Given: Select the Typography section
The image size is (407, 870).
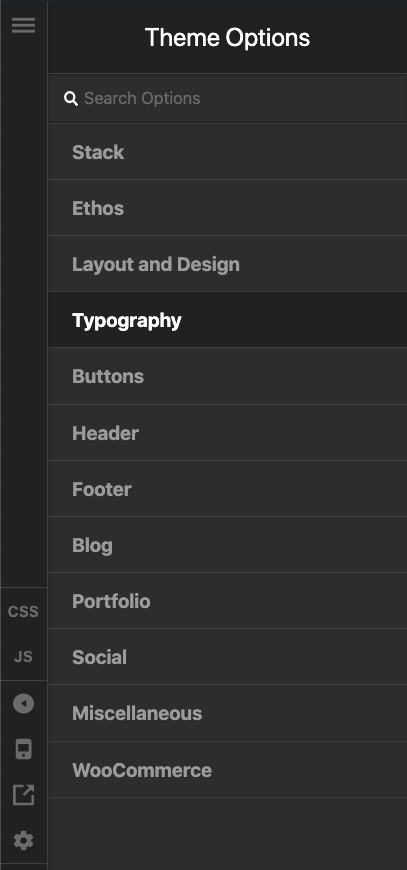Looking at the screenshot, I should pyautogui.click(x=227, y=320).
